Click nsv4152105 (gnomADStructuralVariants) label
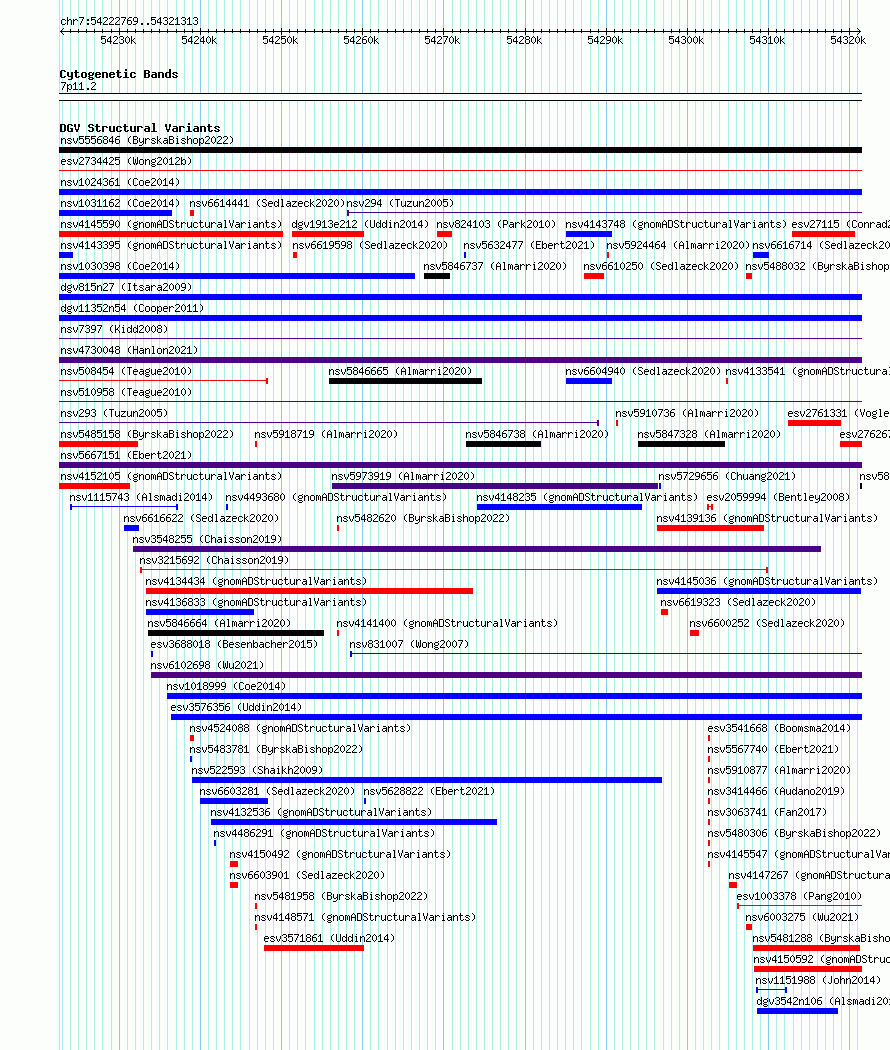Screen dimensions: 890x1050 [x=171, y=476]
